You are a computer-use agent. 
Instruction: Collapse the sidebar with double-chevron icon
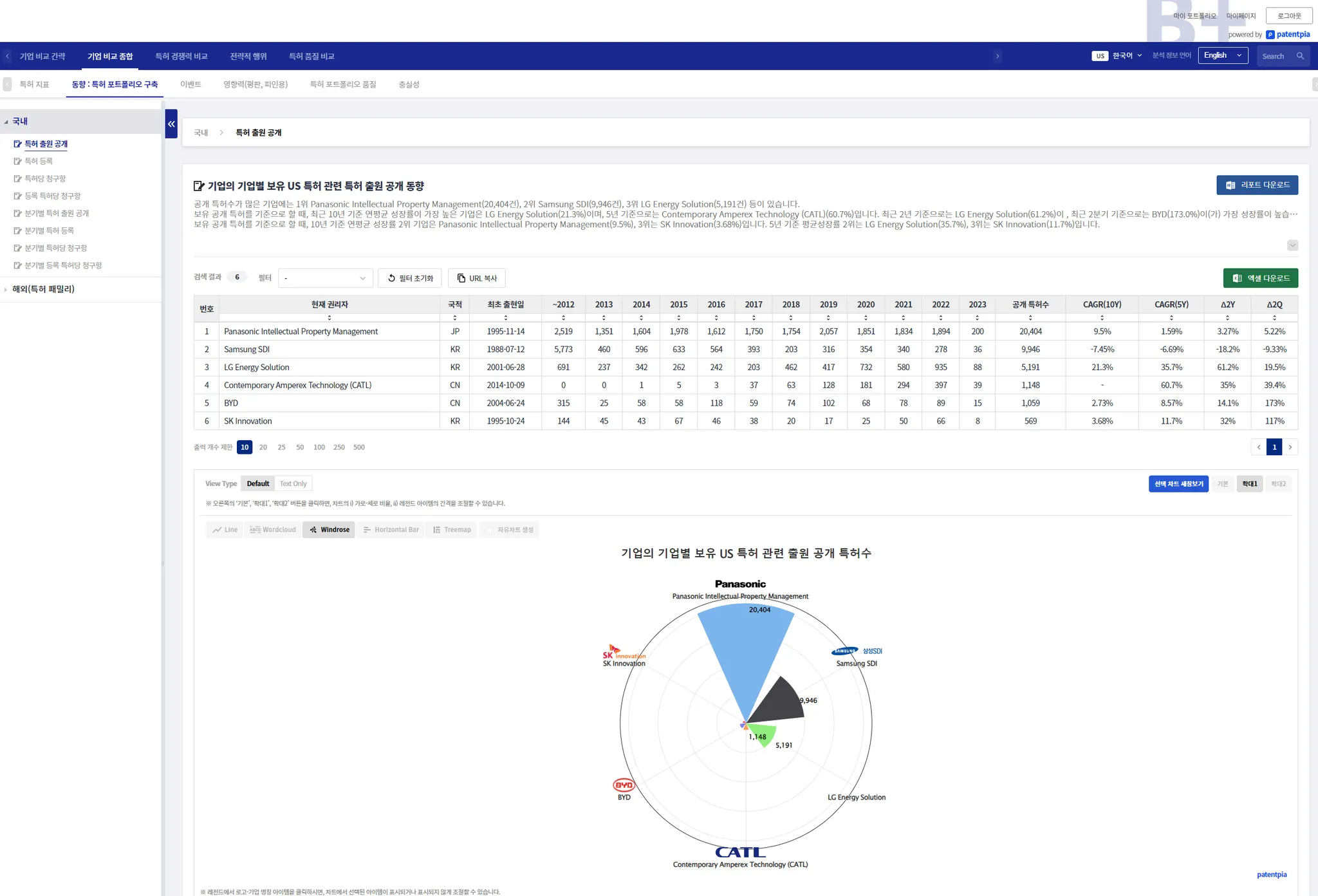[x=171, y=124]
